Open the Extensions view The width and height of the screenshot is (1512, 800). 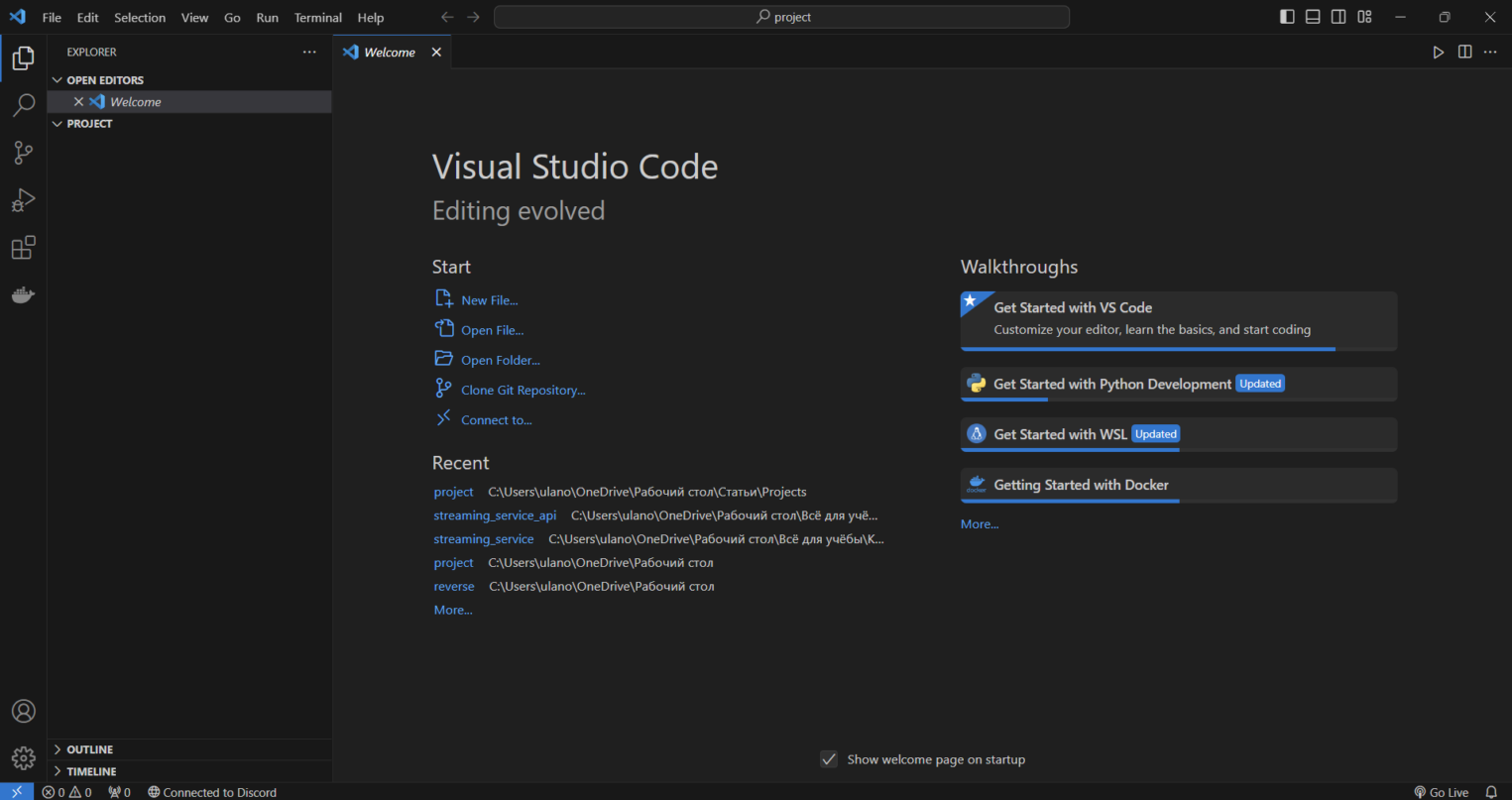click(23, 248)
